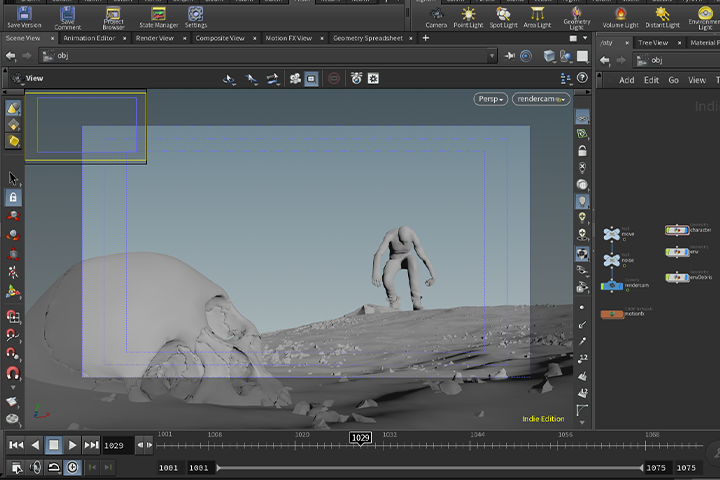Open the obj path history dropdown arrow
This screenshot has width=720, height=480.
[x=492, y=56]
